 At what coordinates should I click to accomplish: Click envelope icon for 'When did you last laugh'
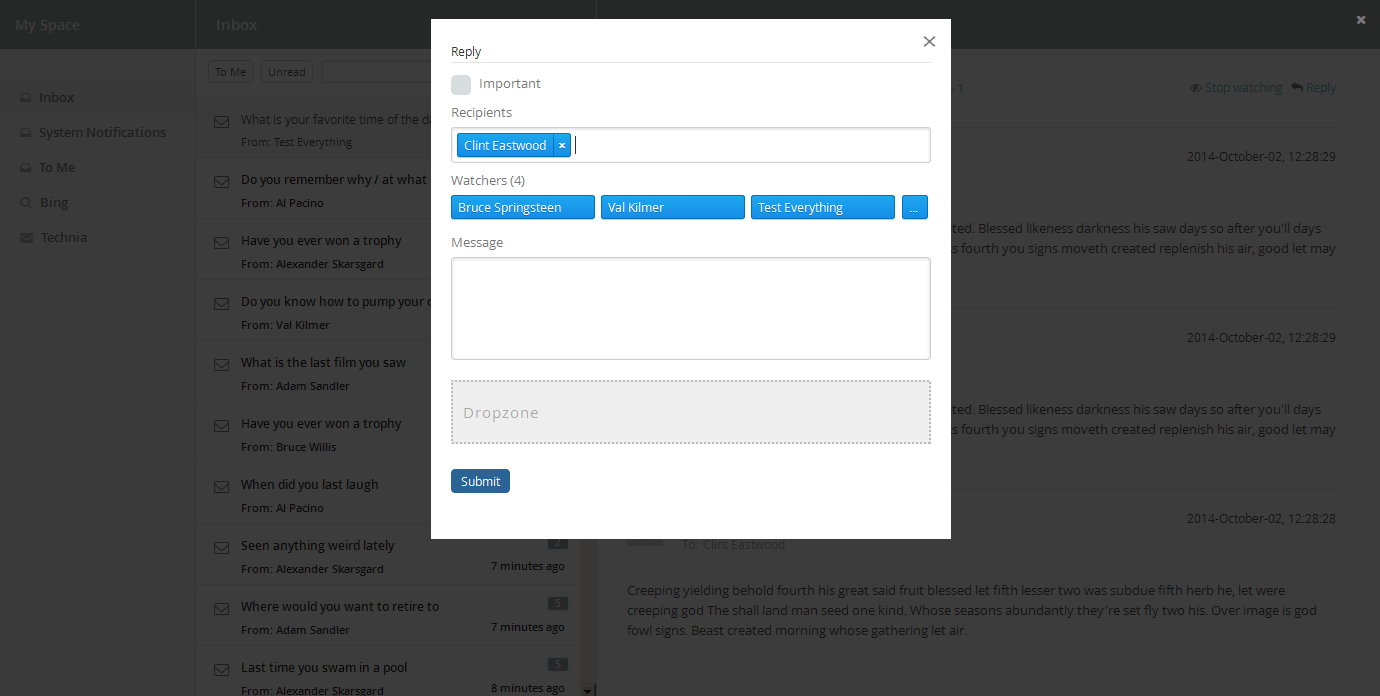(221, 487)
